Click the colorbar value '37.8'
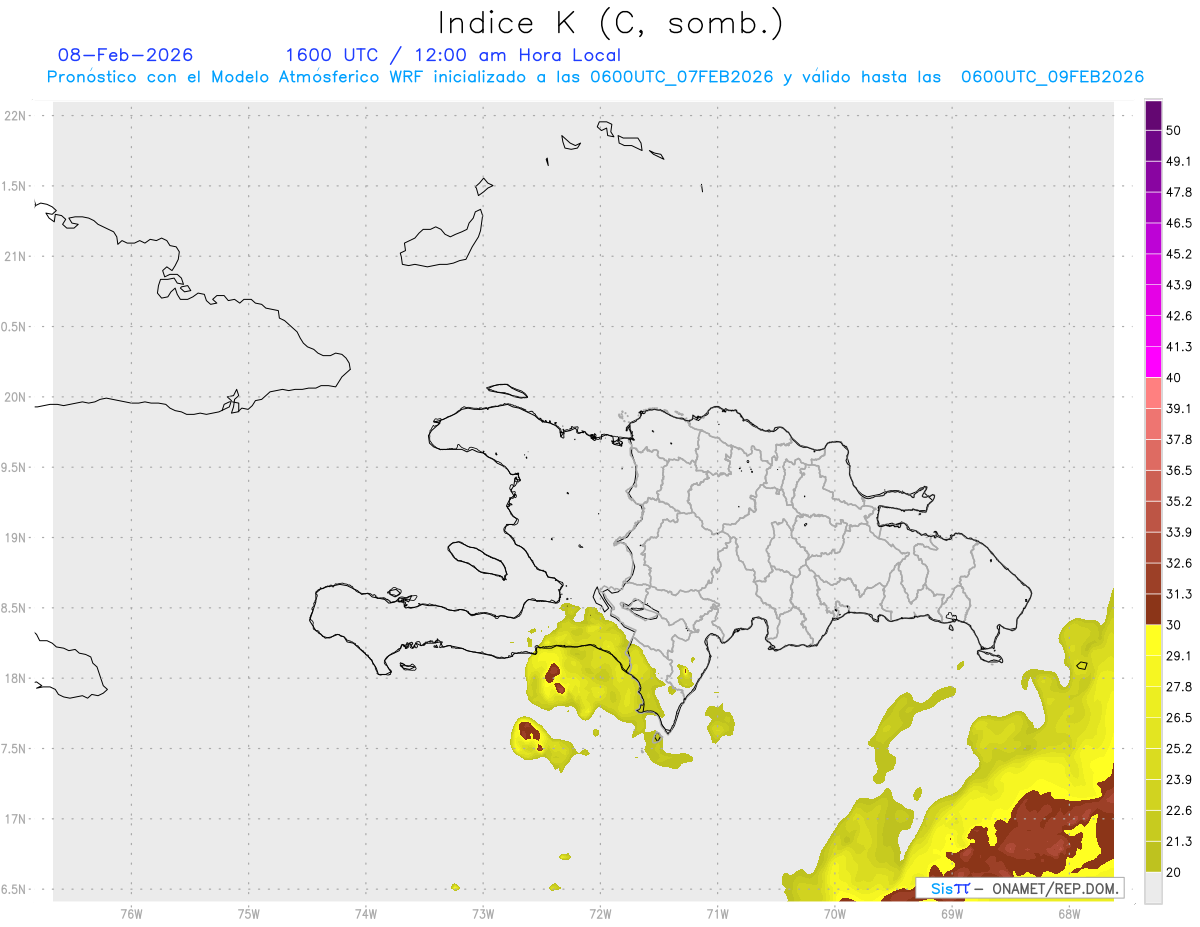Screen dimensions: 1200x927 point(1179,440)
